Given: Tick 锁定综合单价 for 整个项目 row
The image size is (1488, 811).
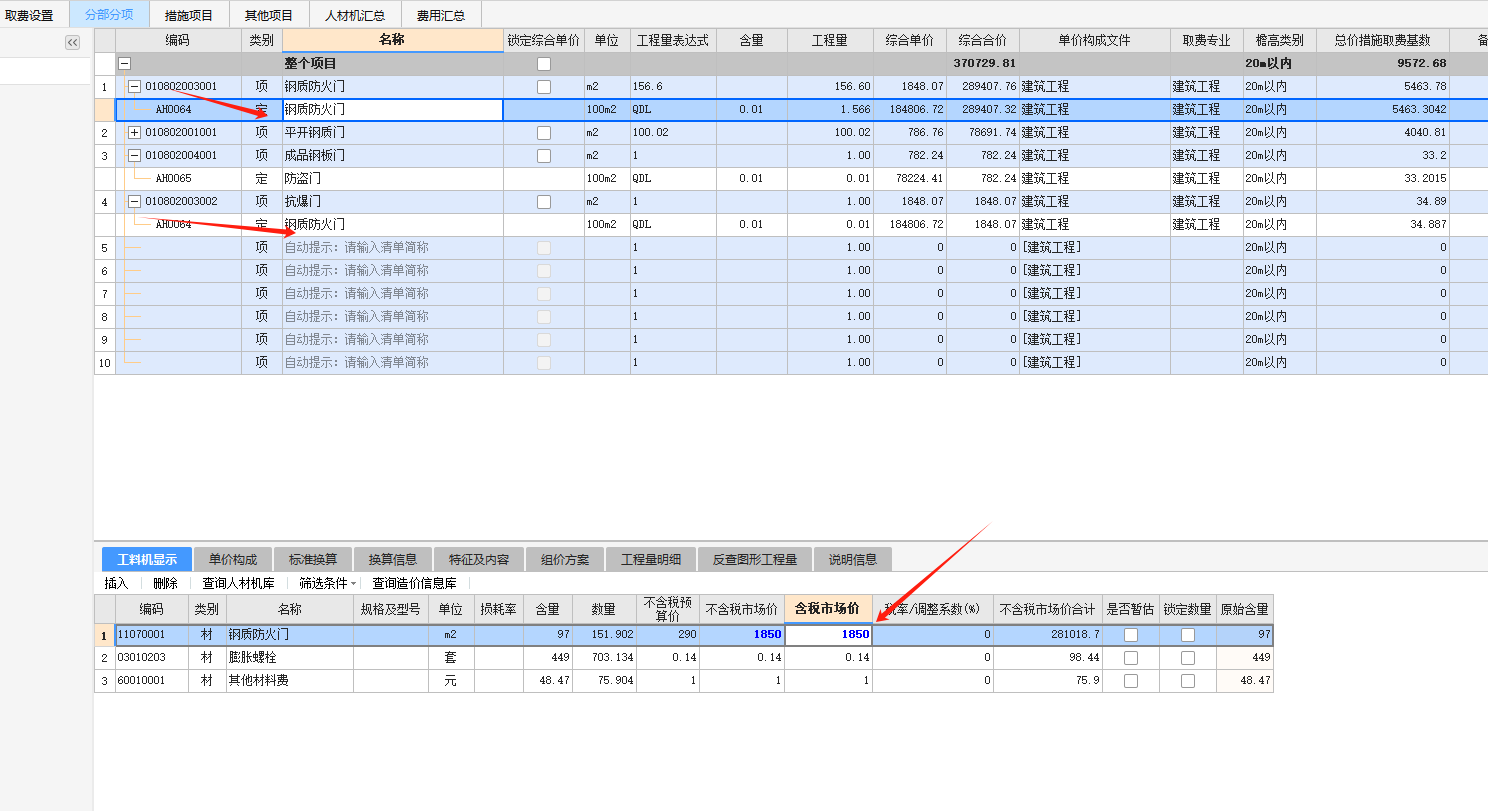Looking at the screenshot, I should pyautogui.click(x=544, y=64).
